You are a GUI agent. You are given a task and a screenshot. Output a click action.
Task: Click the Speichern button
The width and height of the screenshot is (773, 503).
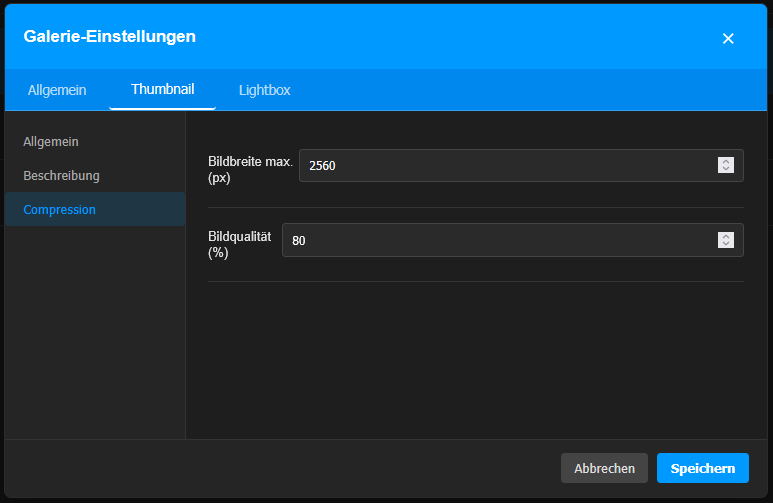coord(703,468)
